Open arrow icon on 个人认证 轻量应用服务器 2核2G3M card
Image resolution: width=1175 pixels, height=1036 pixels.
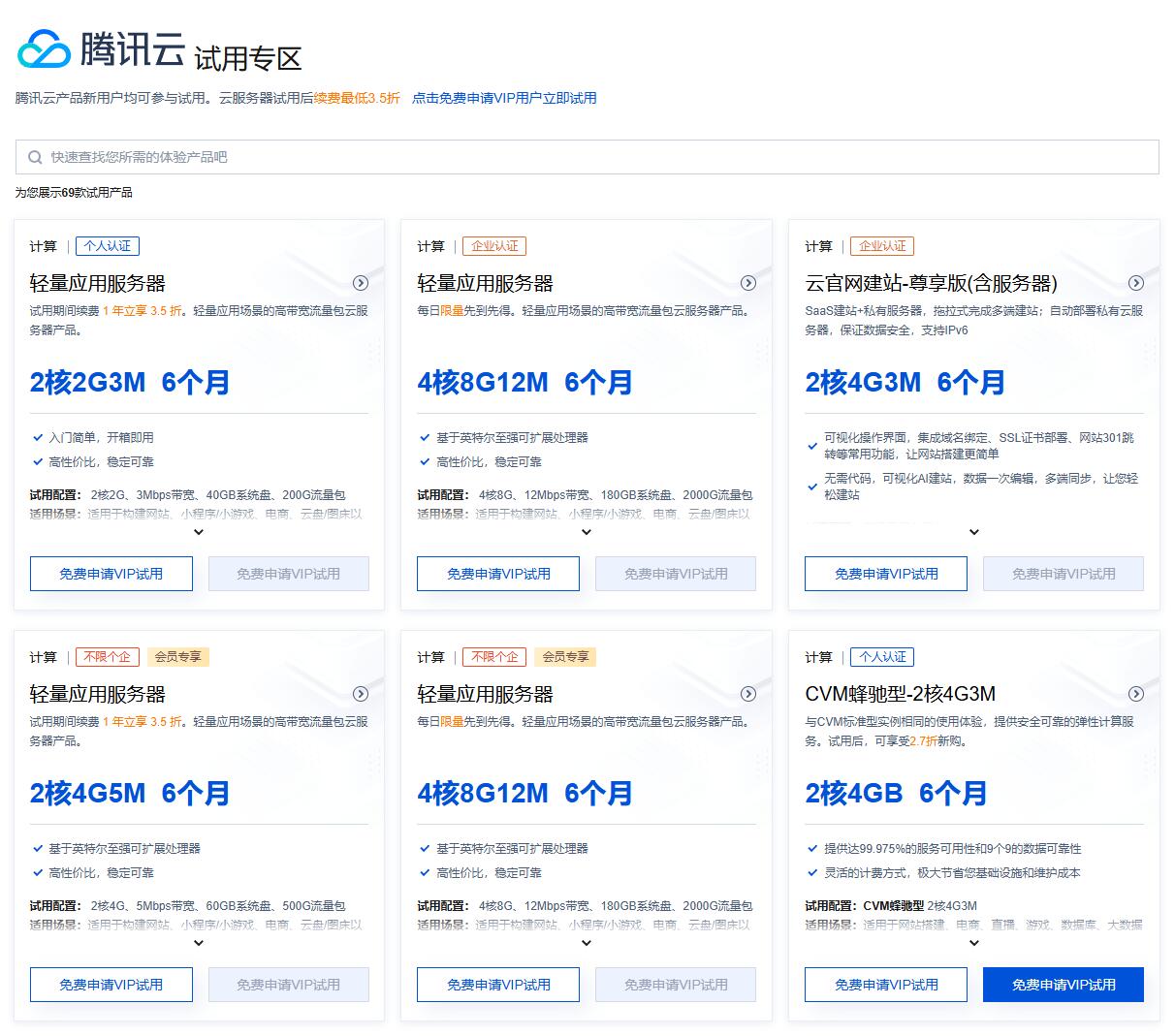click(361, 283)
